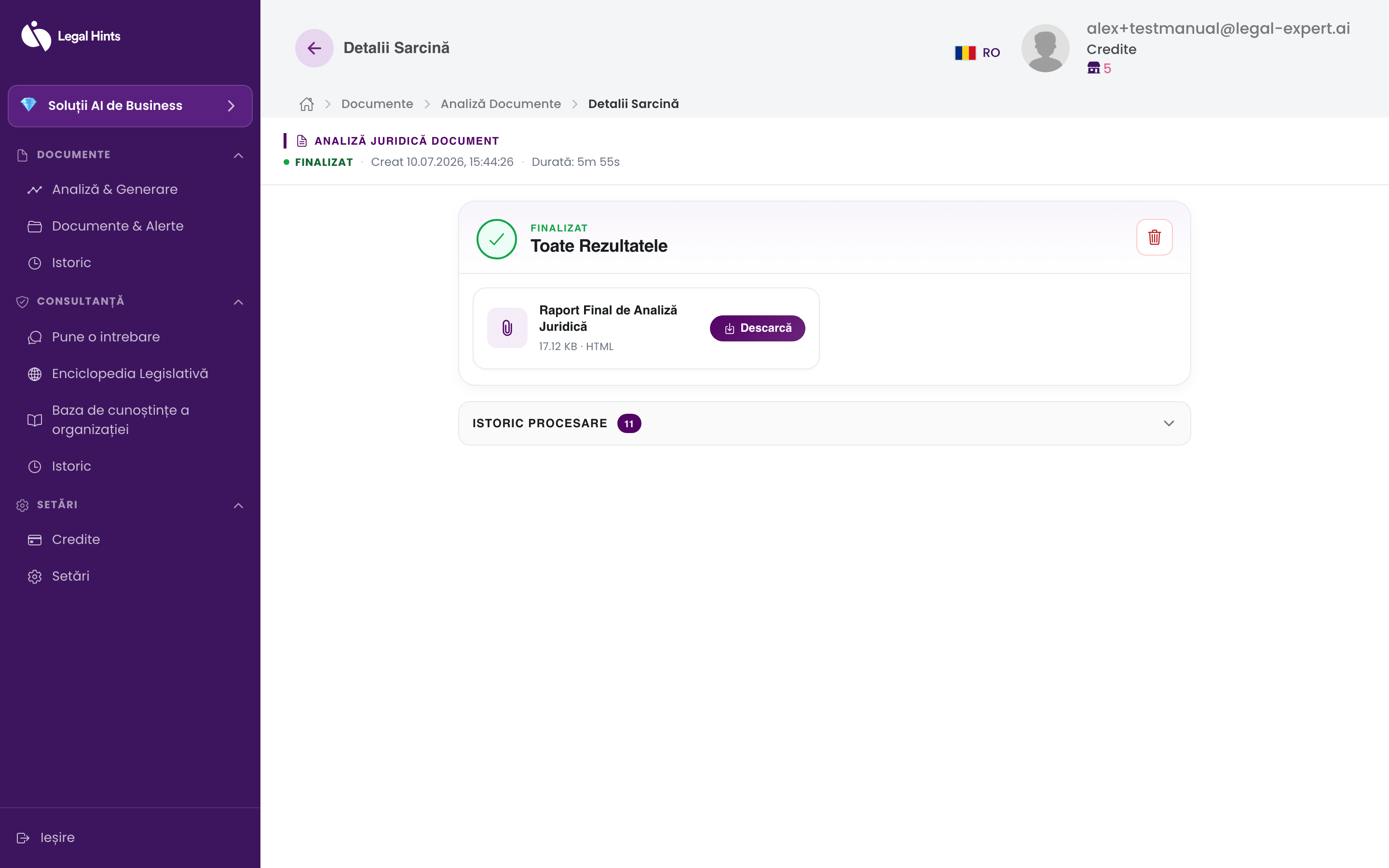Click the Ieșire logout icon
The image size is (1389, 868).
tap(23, 838)
